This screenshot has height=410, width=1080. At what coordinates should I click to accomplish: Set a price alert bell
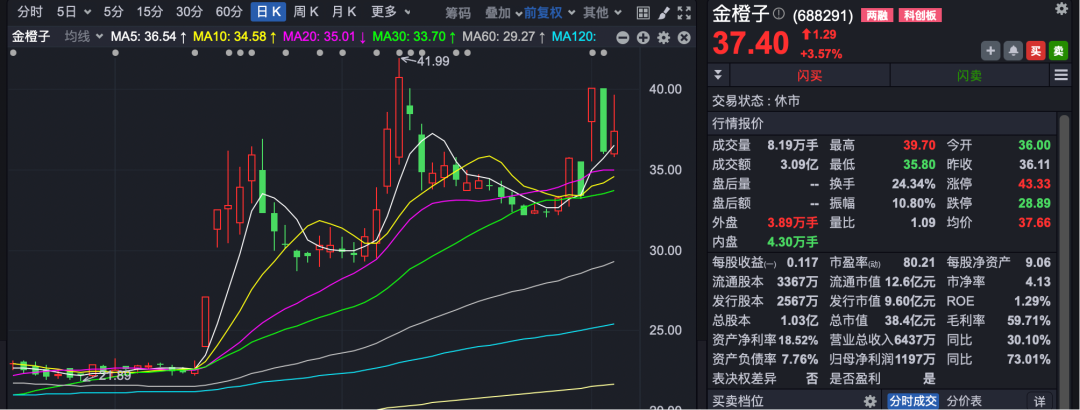pyautogui.click(x=1013, y=50)
